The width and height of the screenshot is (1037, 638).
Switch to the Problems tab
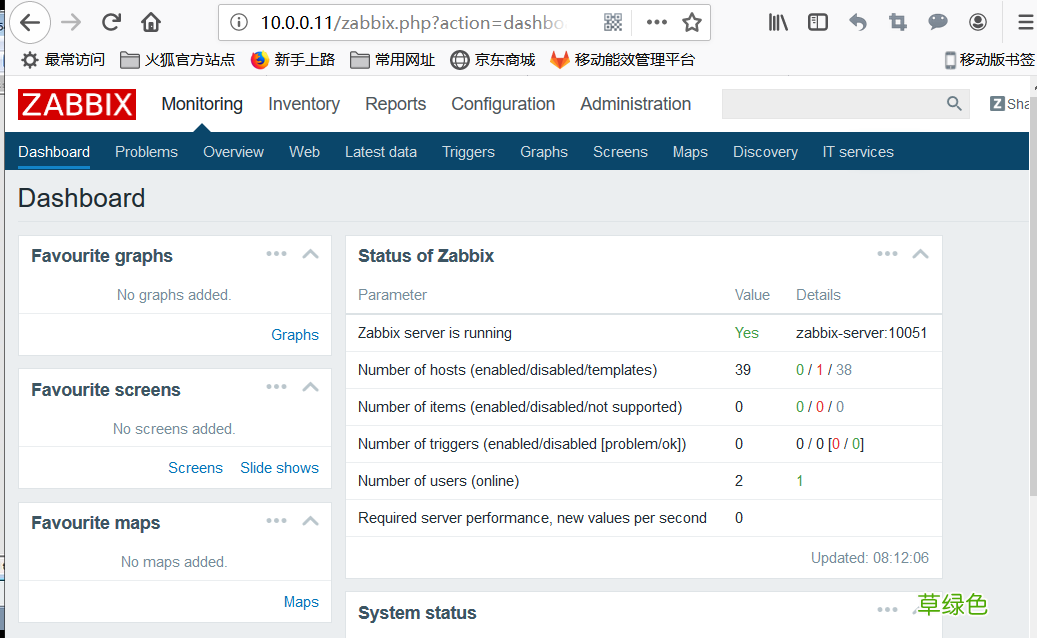coord(146,152)
